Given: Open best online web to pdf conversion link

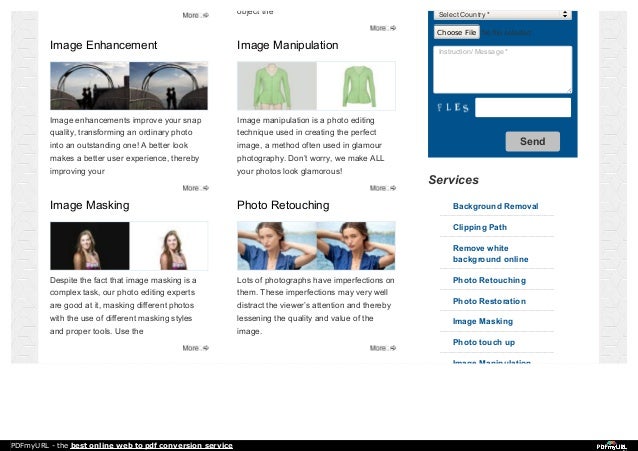Looking at the screenshot, I should click(x=152, y=446).
